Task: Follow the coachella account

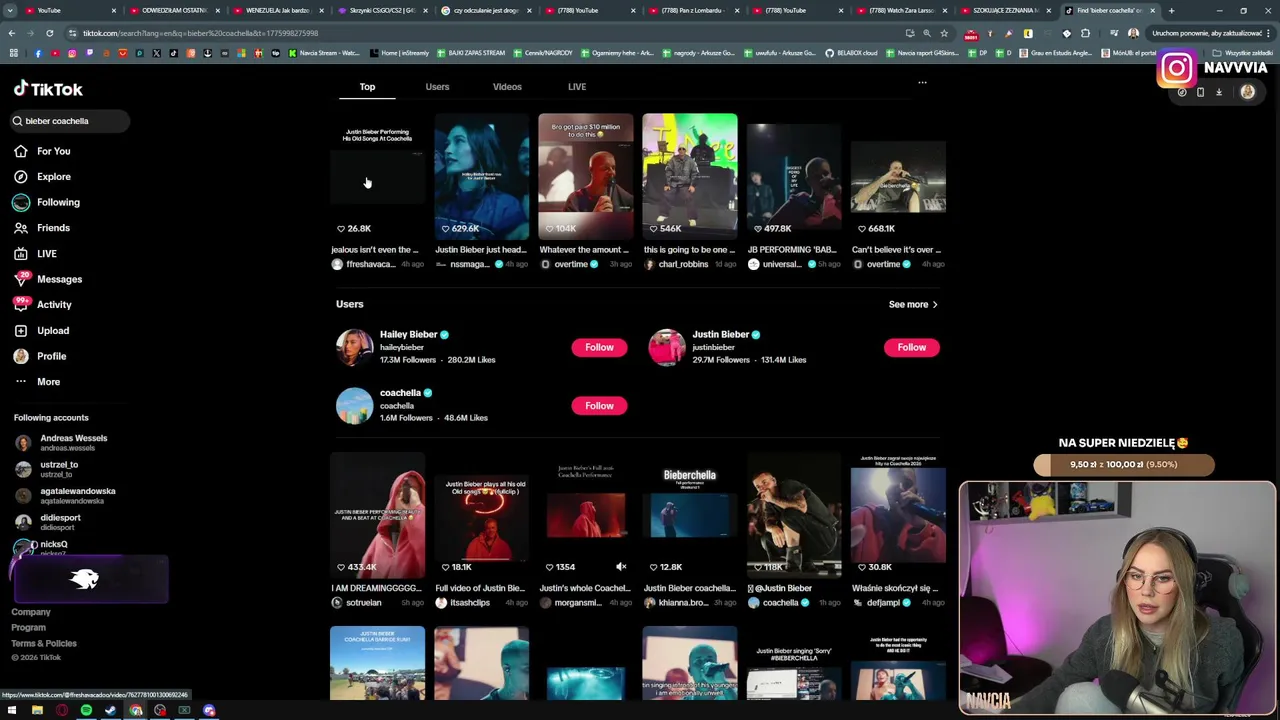Action: [x=599, y=406]
